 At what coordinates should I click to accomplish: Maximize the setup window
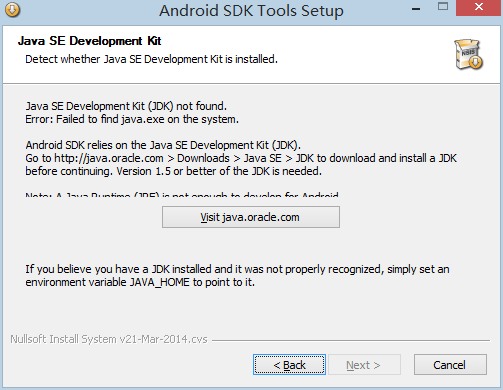443,7
